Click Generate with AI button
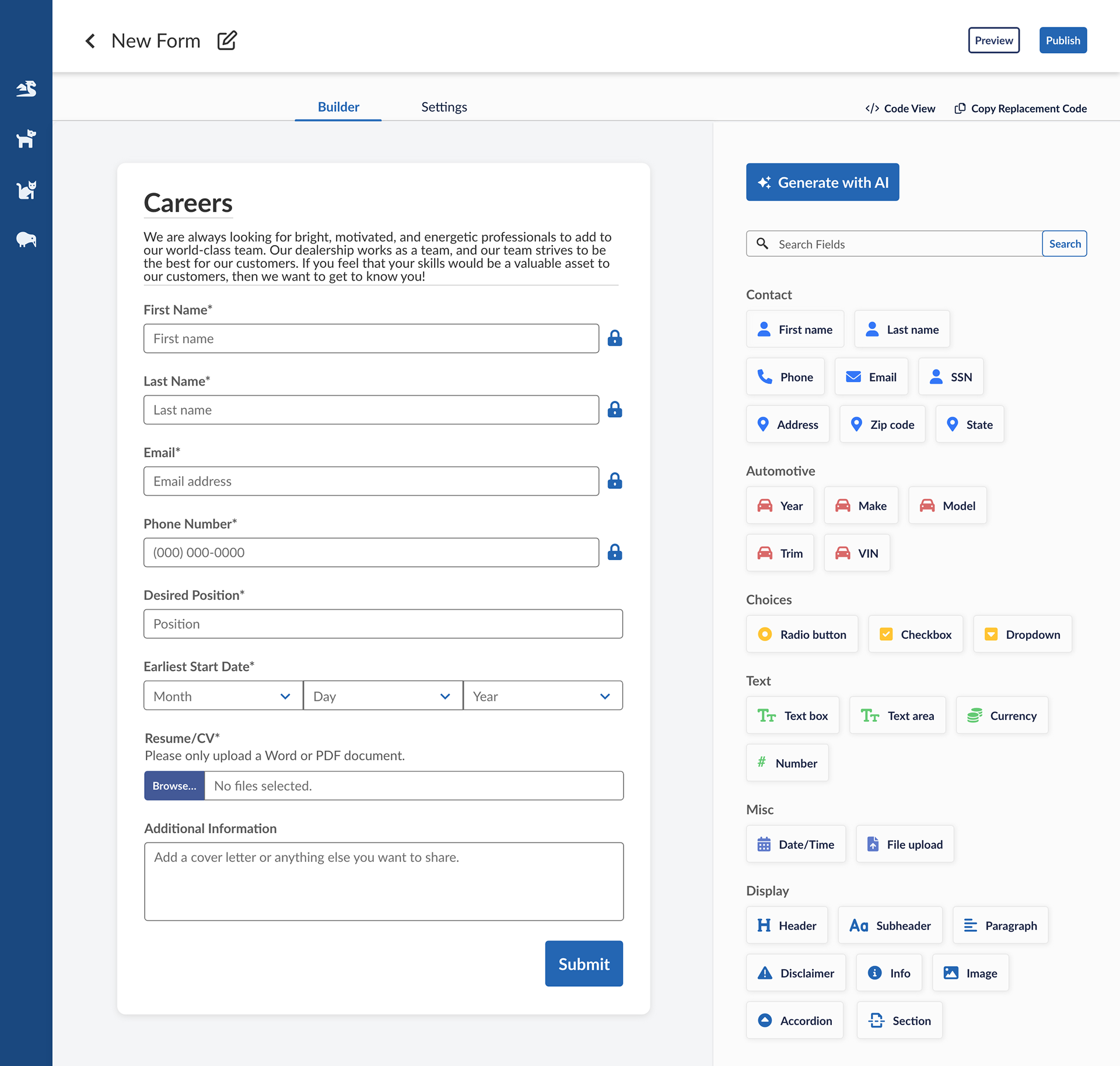Image resolution: width=1120 pixels, height=1066 pixels. pyautogui.click(x=822, y=182)
